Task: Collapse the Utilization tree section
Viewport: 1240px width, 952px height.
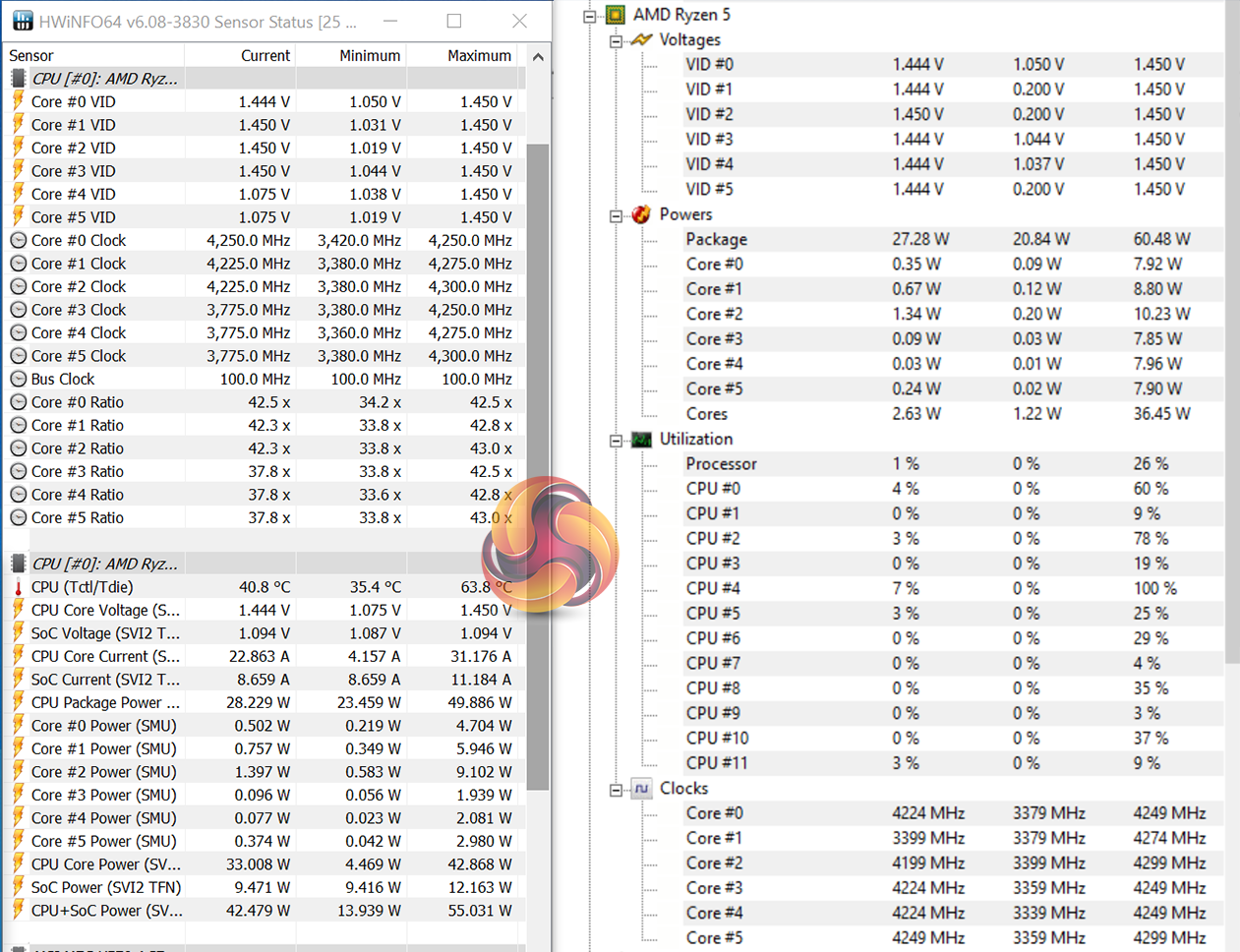Action: (x=616, y=441)
